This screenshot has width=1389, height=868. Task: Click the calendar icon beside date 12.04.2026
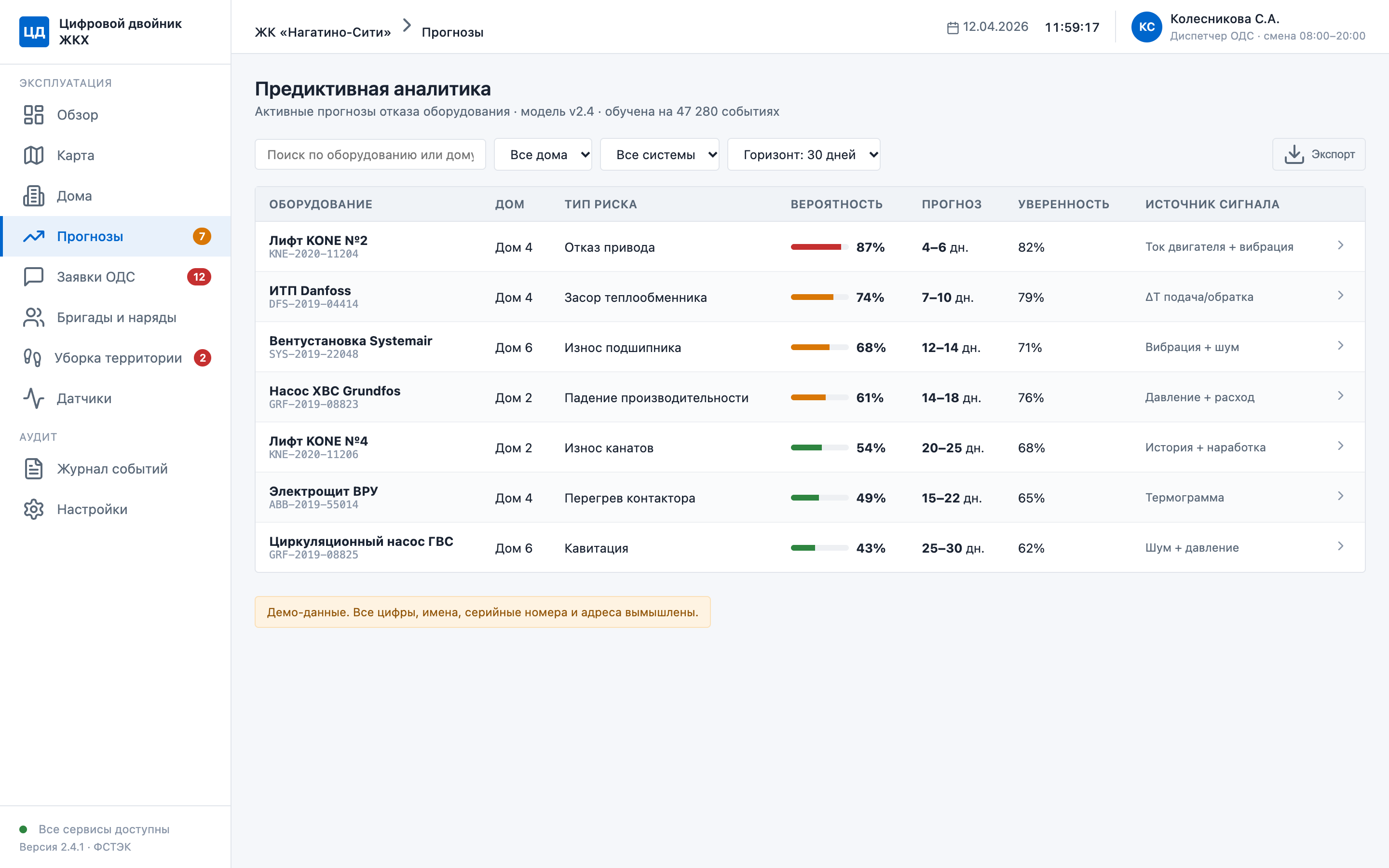tap(953, 27)
